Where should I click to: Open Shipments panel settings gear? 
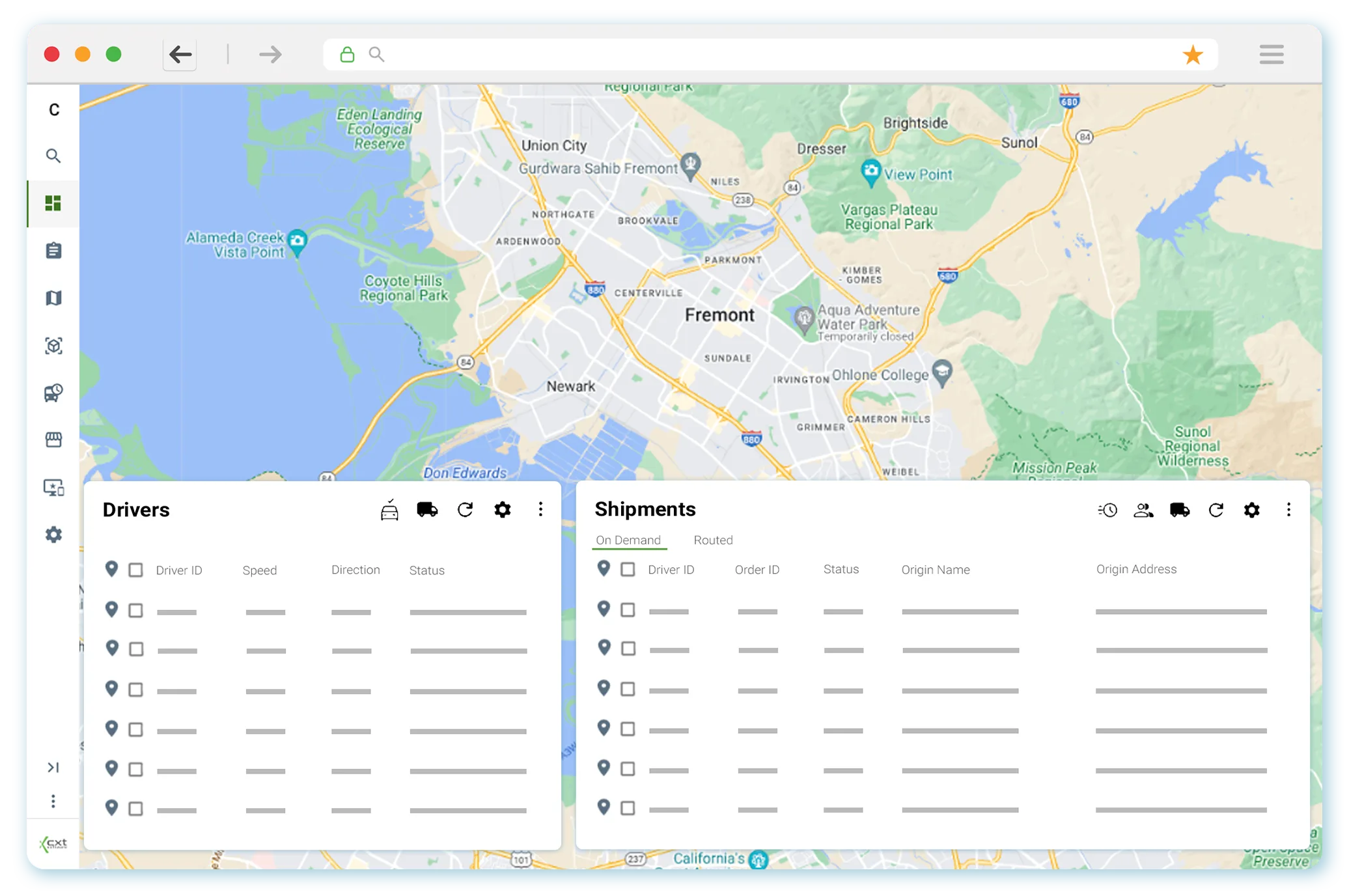pyautogui.click(x=1251, y=510)
